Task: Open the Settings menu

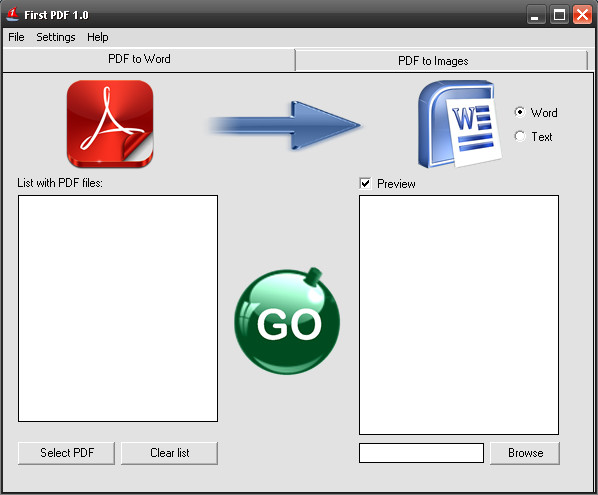Action: [56, 37]
